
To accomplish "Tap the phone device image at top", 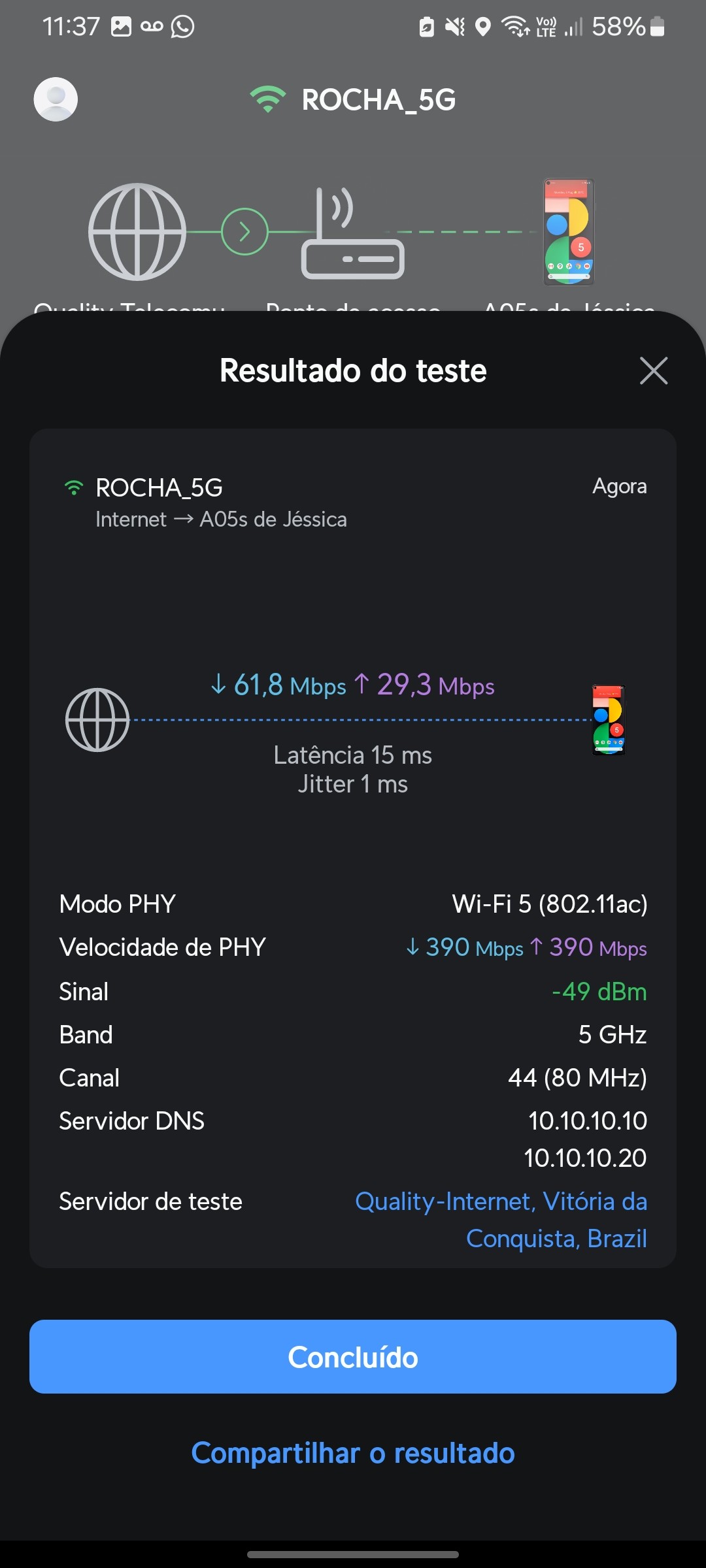I will (569, 232).
